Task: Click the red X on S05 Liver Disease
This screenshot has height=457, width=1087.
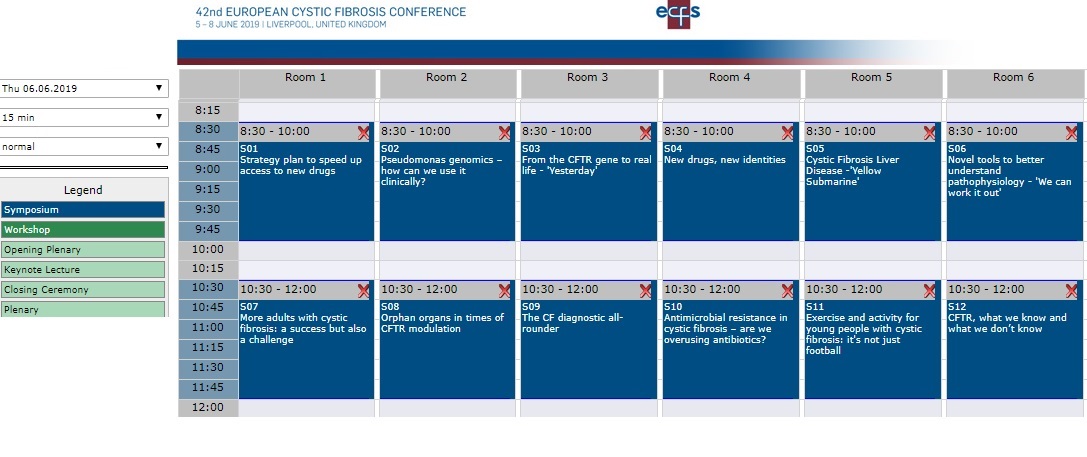Action: (929, 133)
